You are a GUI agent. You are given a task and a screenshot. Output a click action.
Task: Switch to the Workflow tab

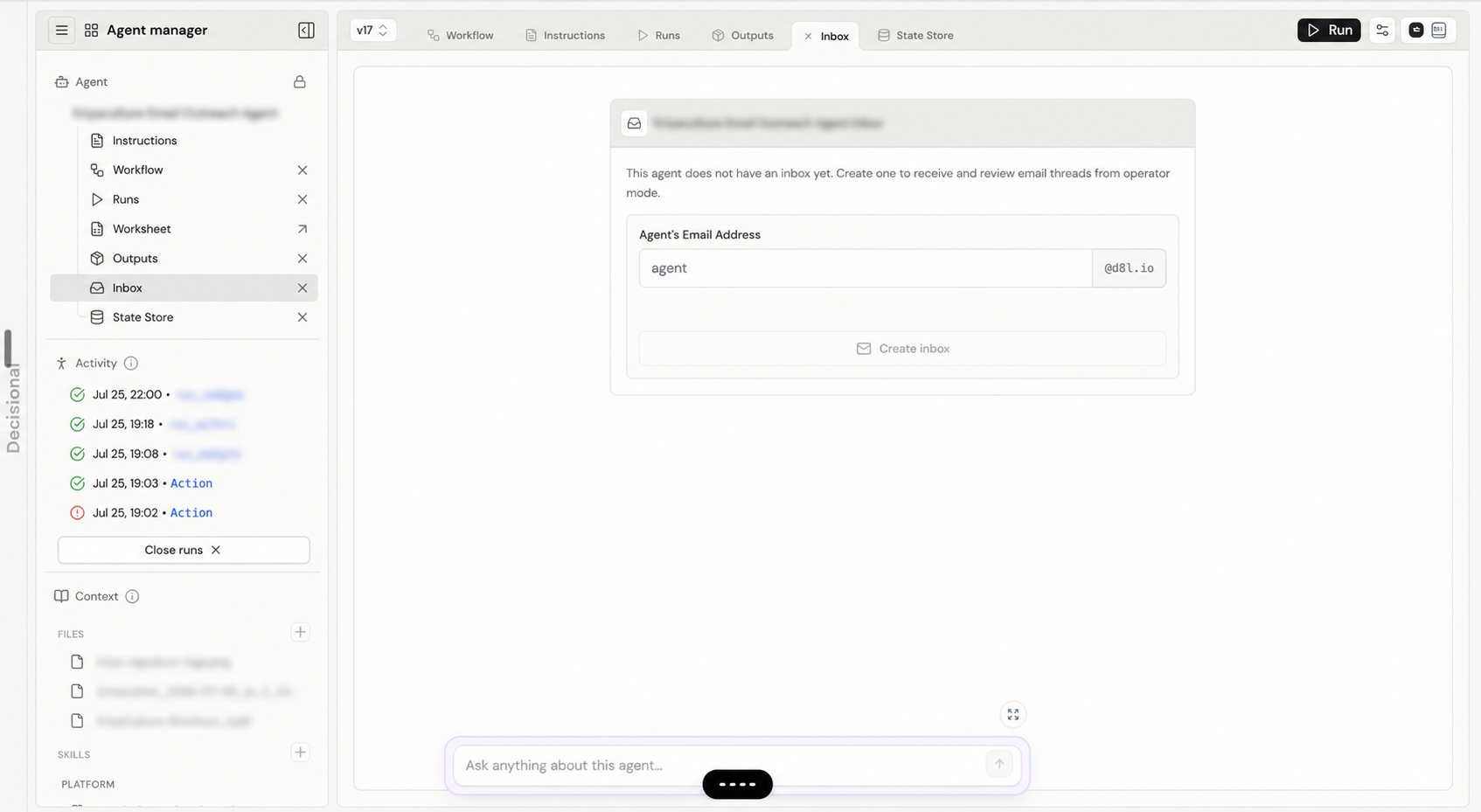460,35
